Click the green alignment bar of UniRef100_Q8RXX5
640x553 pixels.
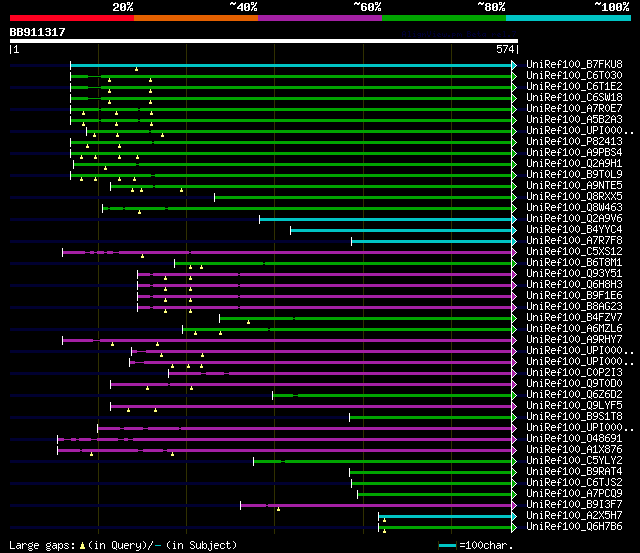click(363, 198)
